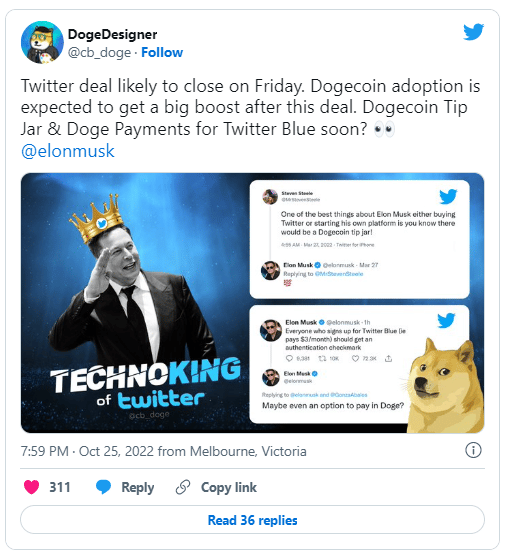
Task: Click the Copy link text
Action: tap(229, 488)
